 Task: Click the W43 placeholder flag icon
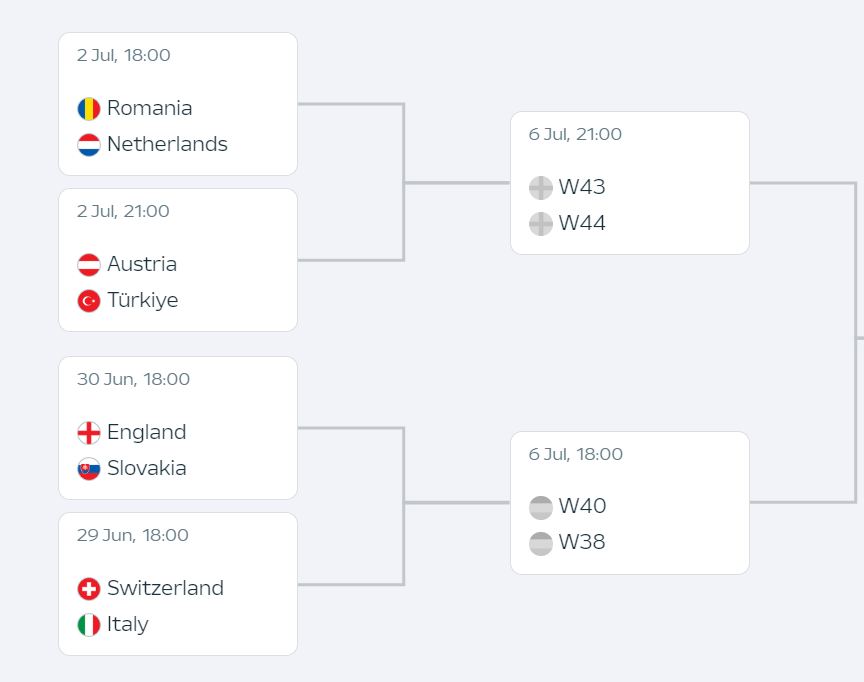click(x=541, y=188)
